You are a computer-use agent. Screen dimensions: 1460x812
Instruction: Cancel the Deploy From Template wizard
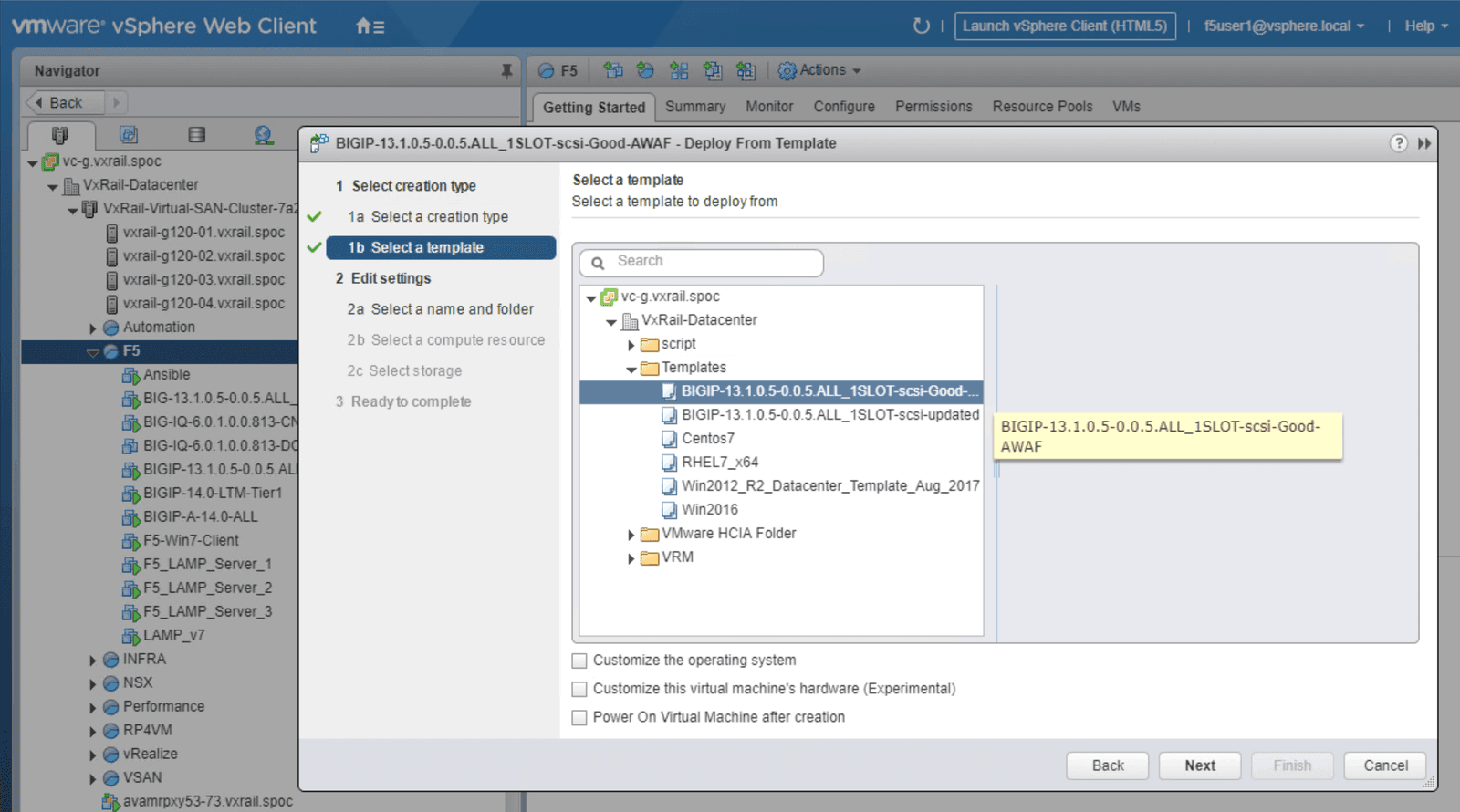[1384, 765]
